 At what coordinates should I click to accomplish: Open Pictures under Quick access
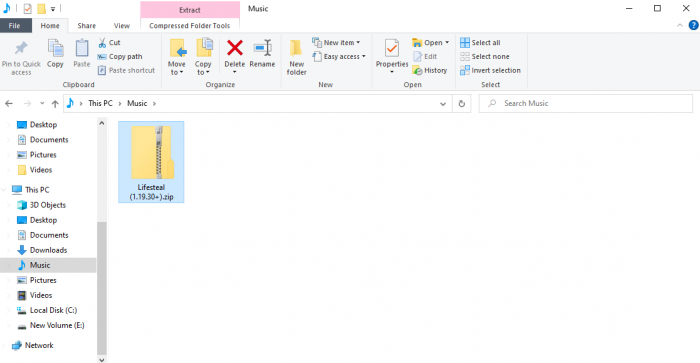[43, 155]
